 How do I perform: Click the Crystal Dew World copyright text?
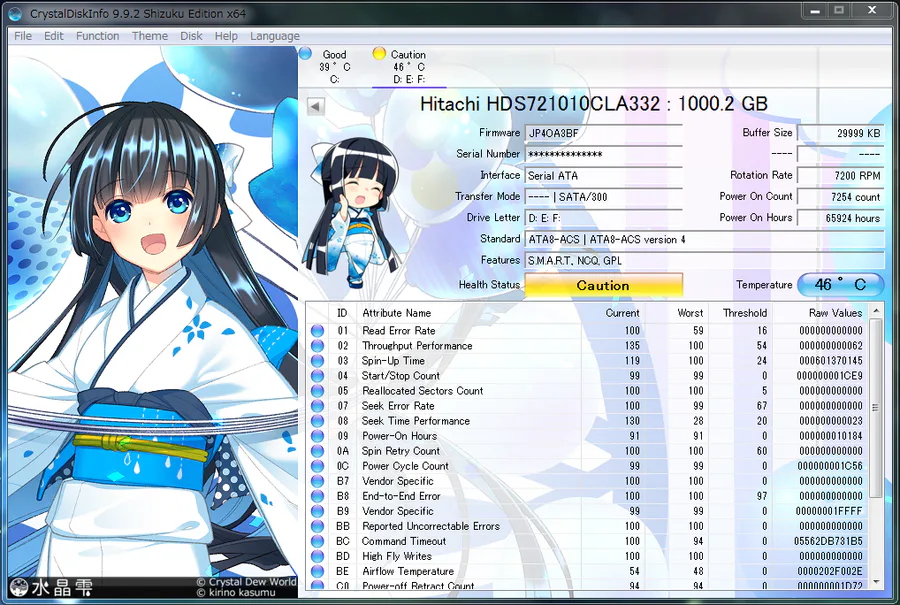pos(247,581)
